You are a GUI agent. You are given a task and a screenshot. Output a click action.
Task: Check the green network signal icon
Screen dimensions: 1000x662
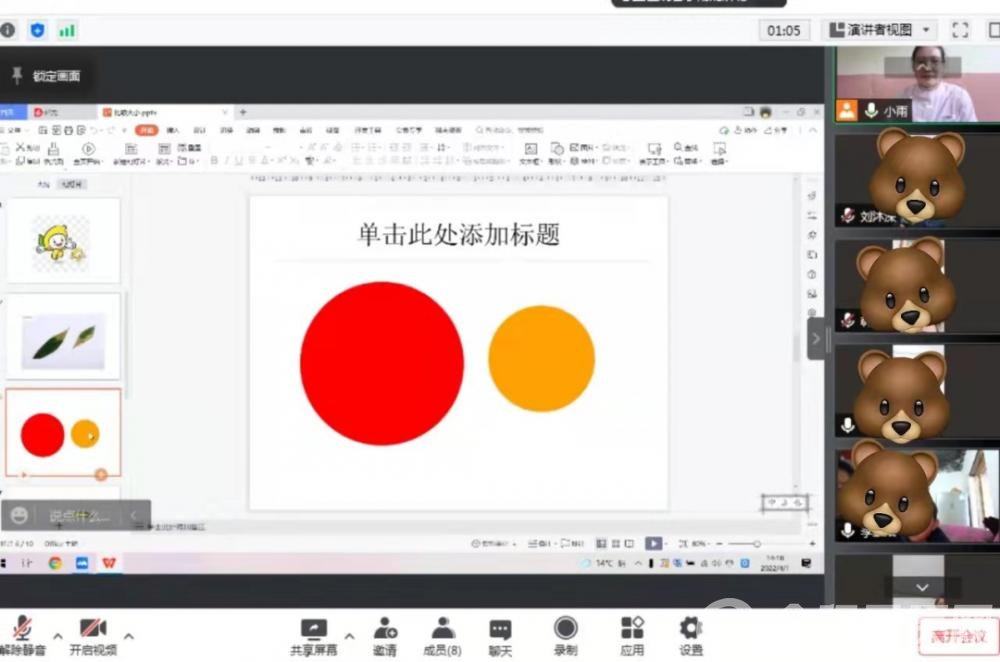67,30
